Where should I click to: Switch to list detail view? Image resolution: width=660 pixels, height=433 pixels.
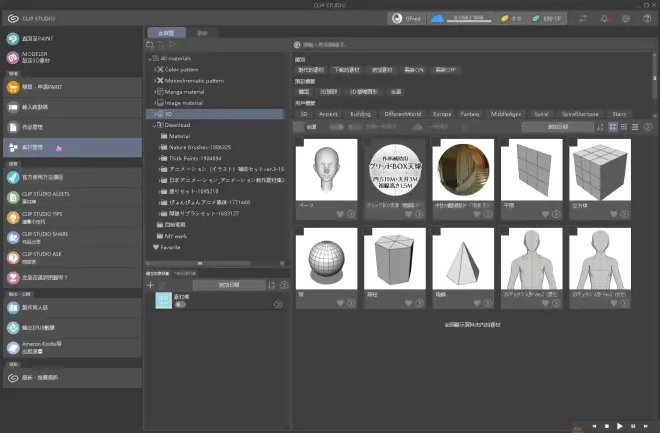635,127
